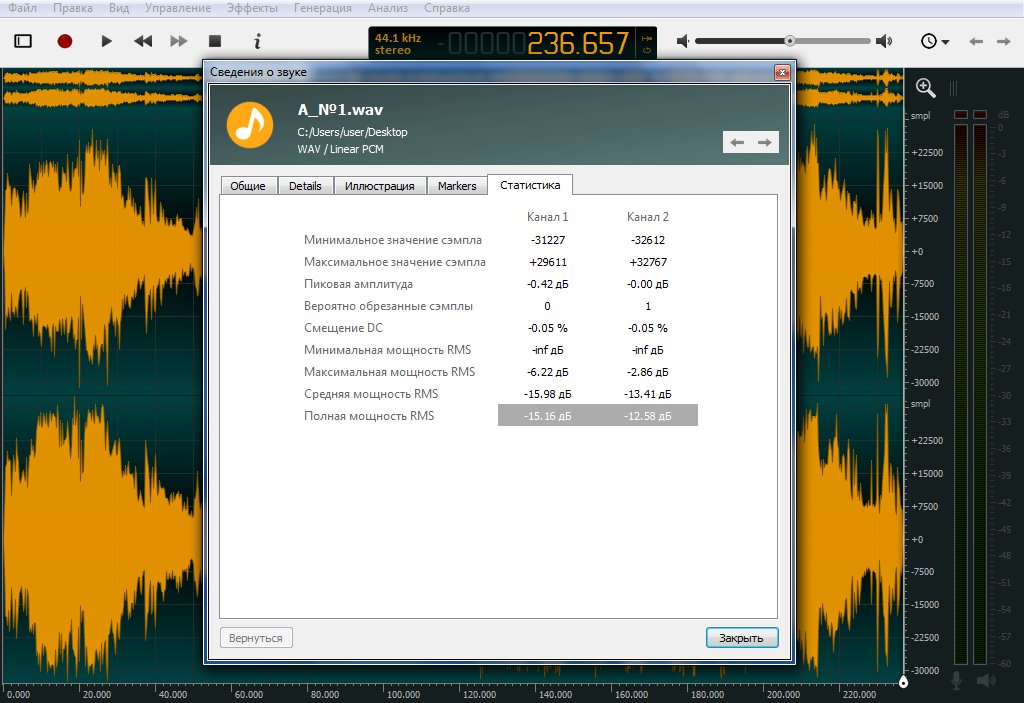Open the sound info icon
Screen dimensions: 1024x703
click(x=257, y=41)
